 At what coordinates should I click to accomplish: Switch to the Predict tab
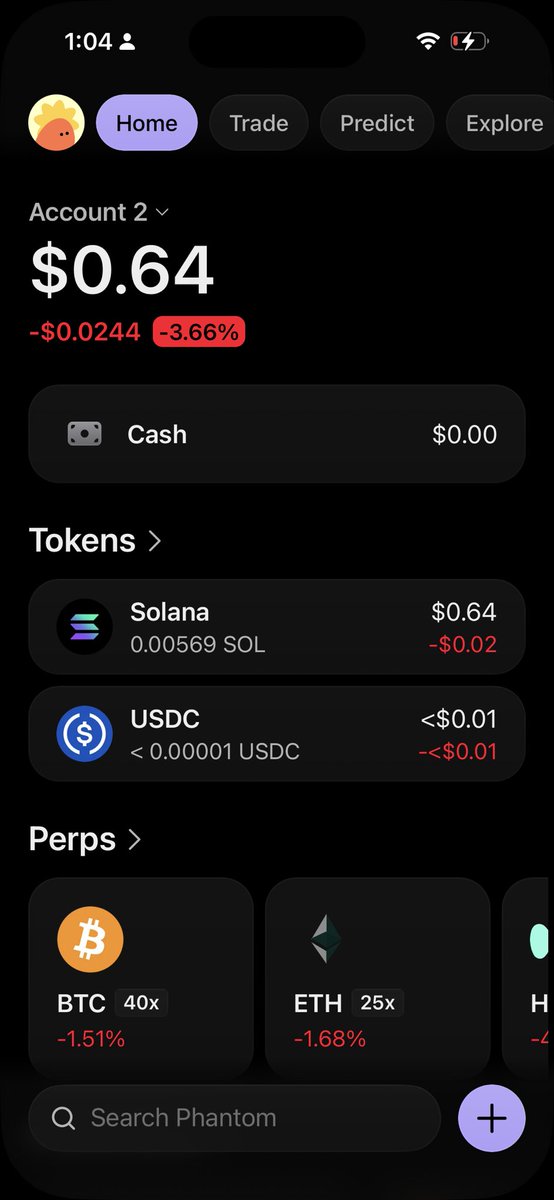[377, 123]
